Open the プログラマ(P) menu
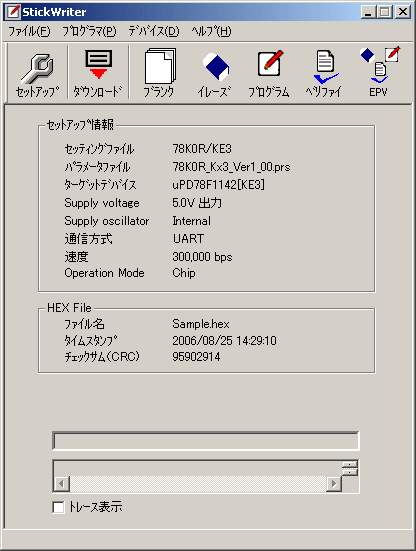 point(89,32)
